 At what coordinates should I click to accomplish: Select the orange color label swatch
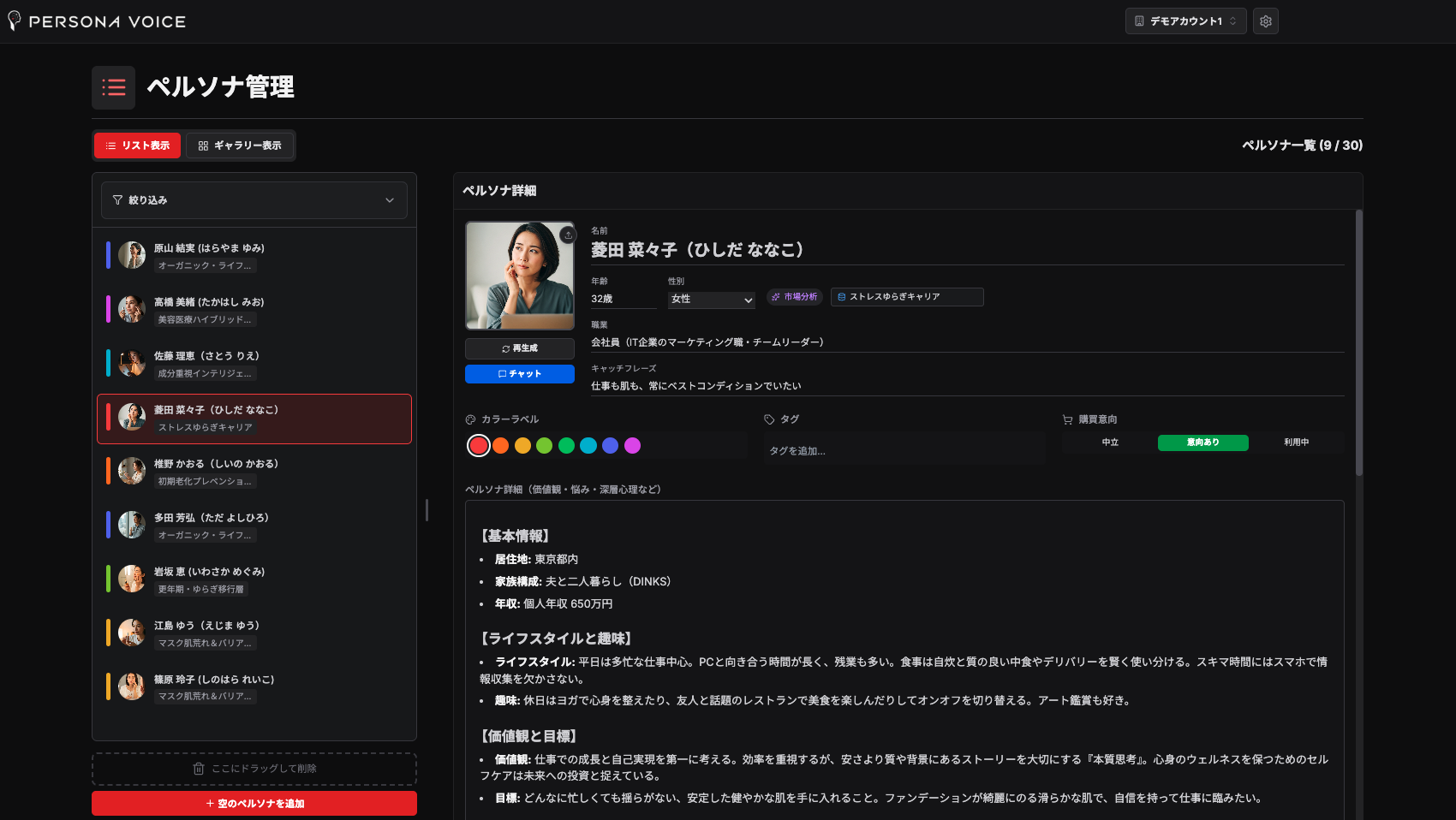(x=500, y=445)
